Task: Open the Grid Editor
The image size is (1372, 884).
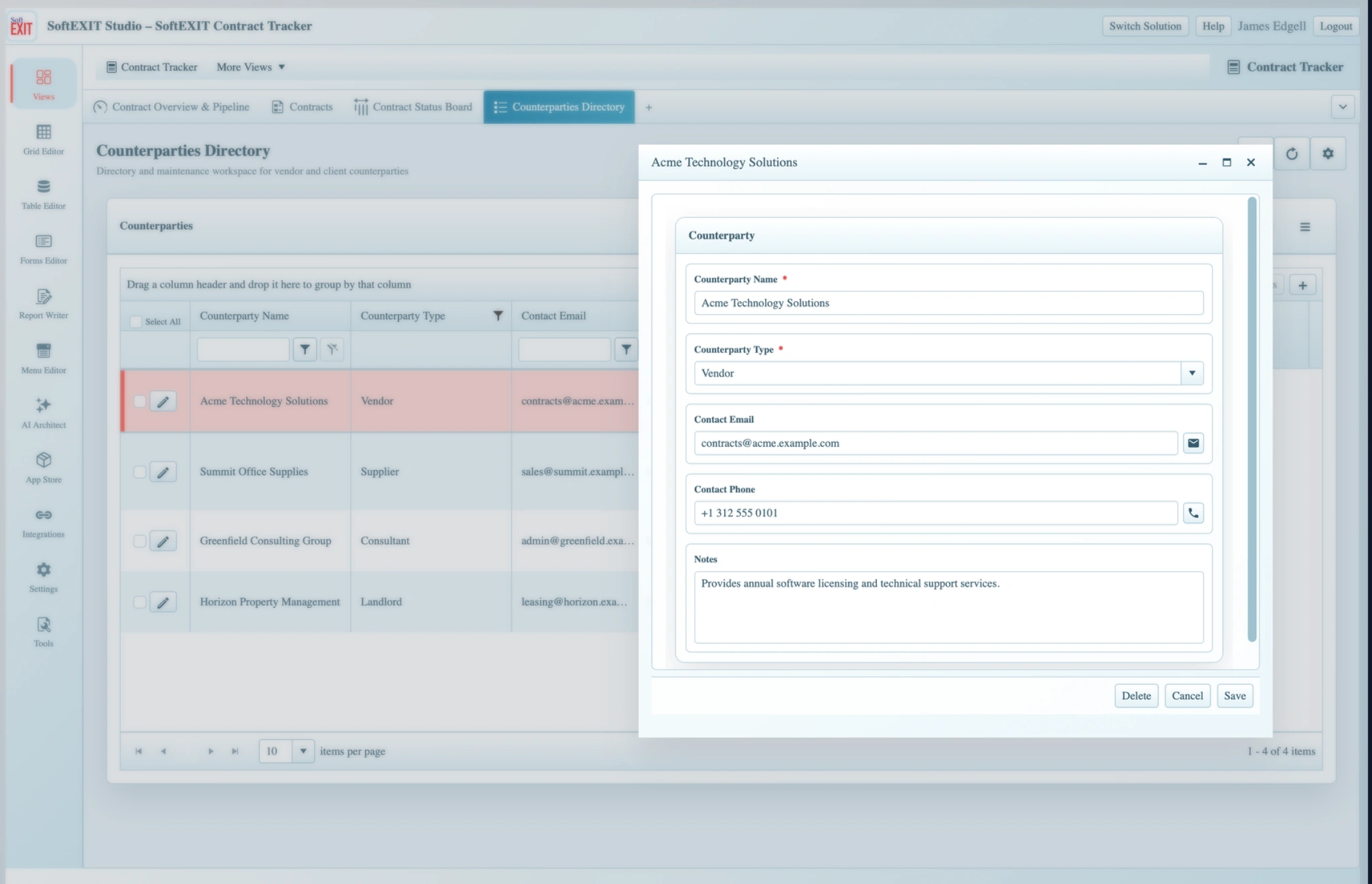Action: point(44,139)
